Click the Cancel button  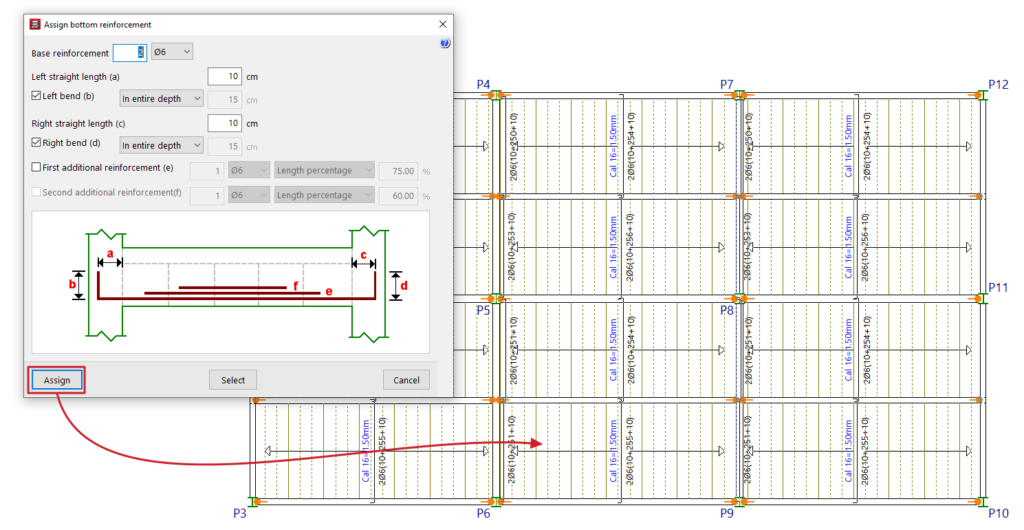click(406, 380)
